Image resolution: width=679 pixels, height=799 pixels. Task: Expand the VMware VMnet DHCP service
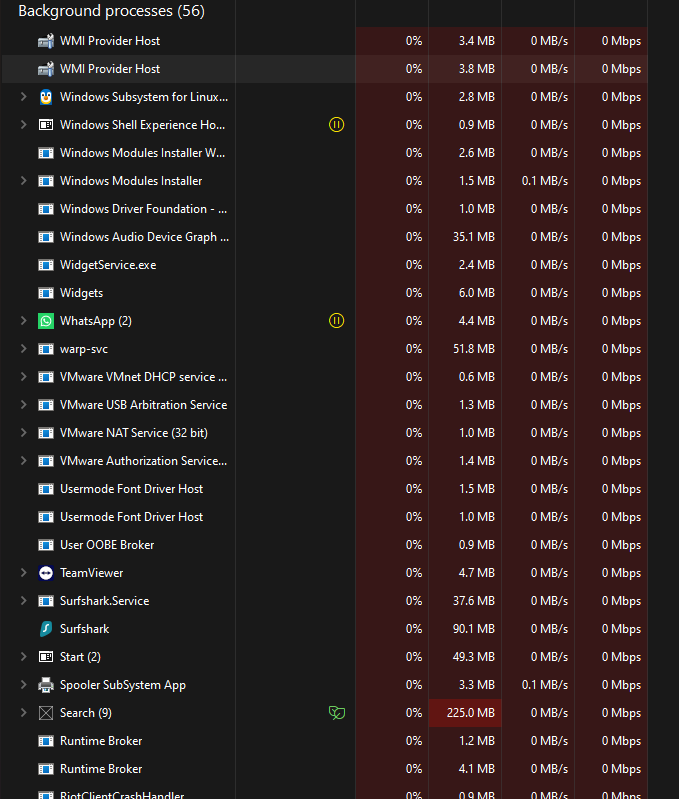(x=23, y=377)
